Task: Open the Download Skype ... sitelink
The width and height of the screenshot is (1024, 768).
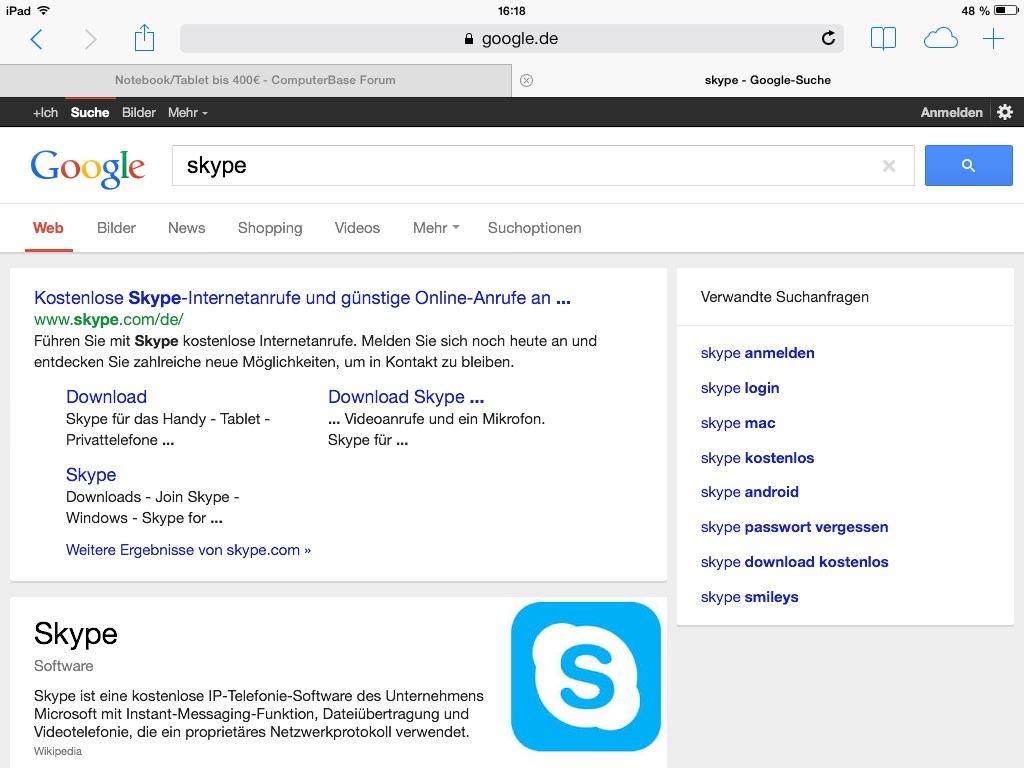Action: 406,397
